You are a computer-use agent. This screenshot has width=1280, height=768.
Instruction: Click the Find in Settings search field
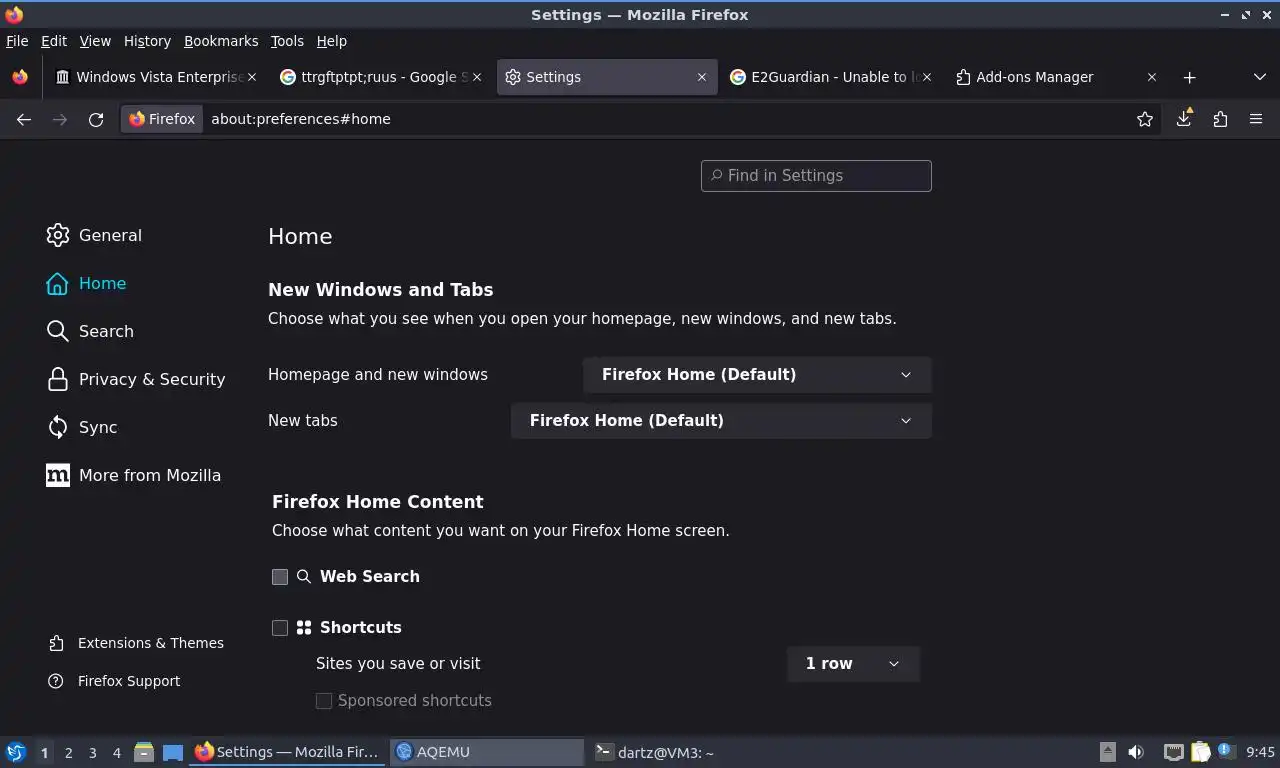816,176
